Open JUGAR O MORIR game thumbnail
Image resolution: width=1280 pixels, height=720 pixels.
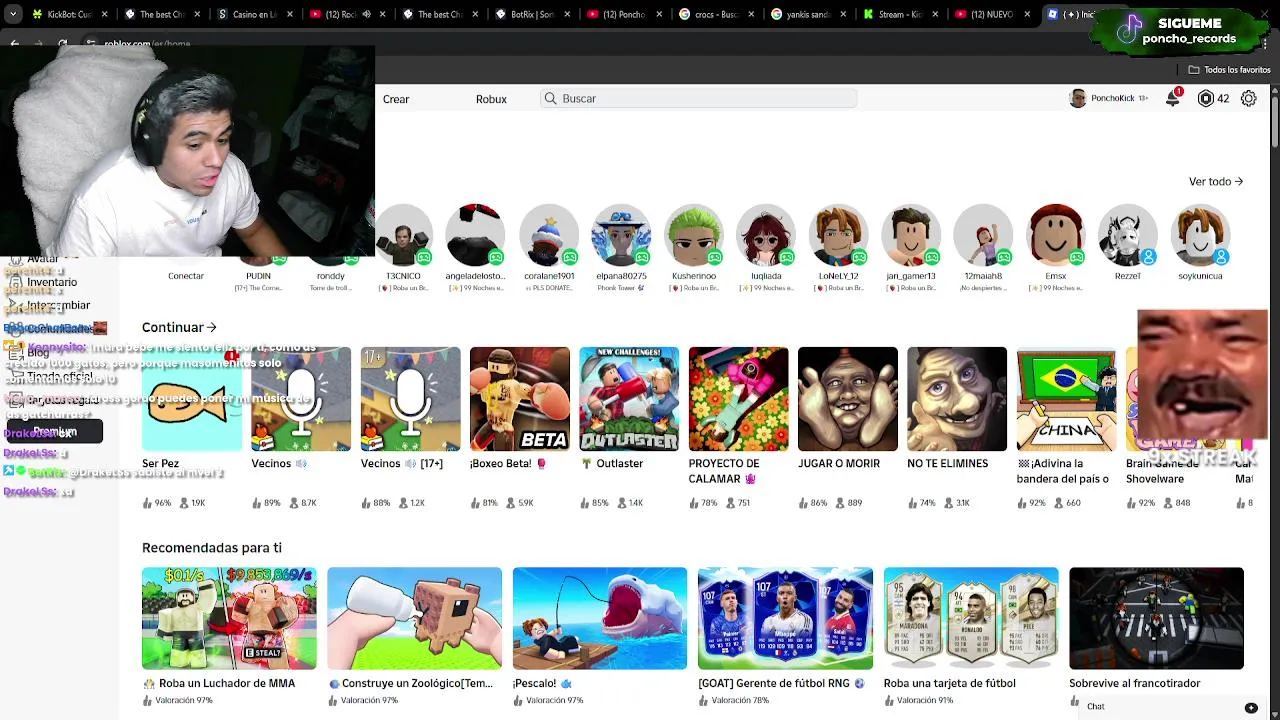coord(848,399)
